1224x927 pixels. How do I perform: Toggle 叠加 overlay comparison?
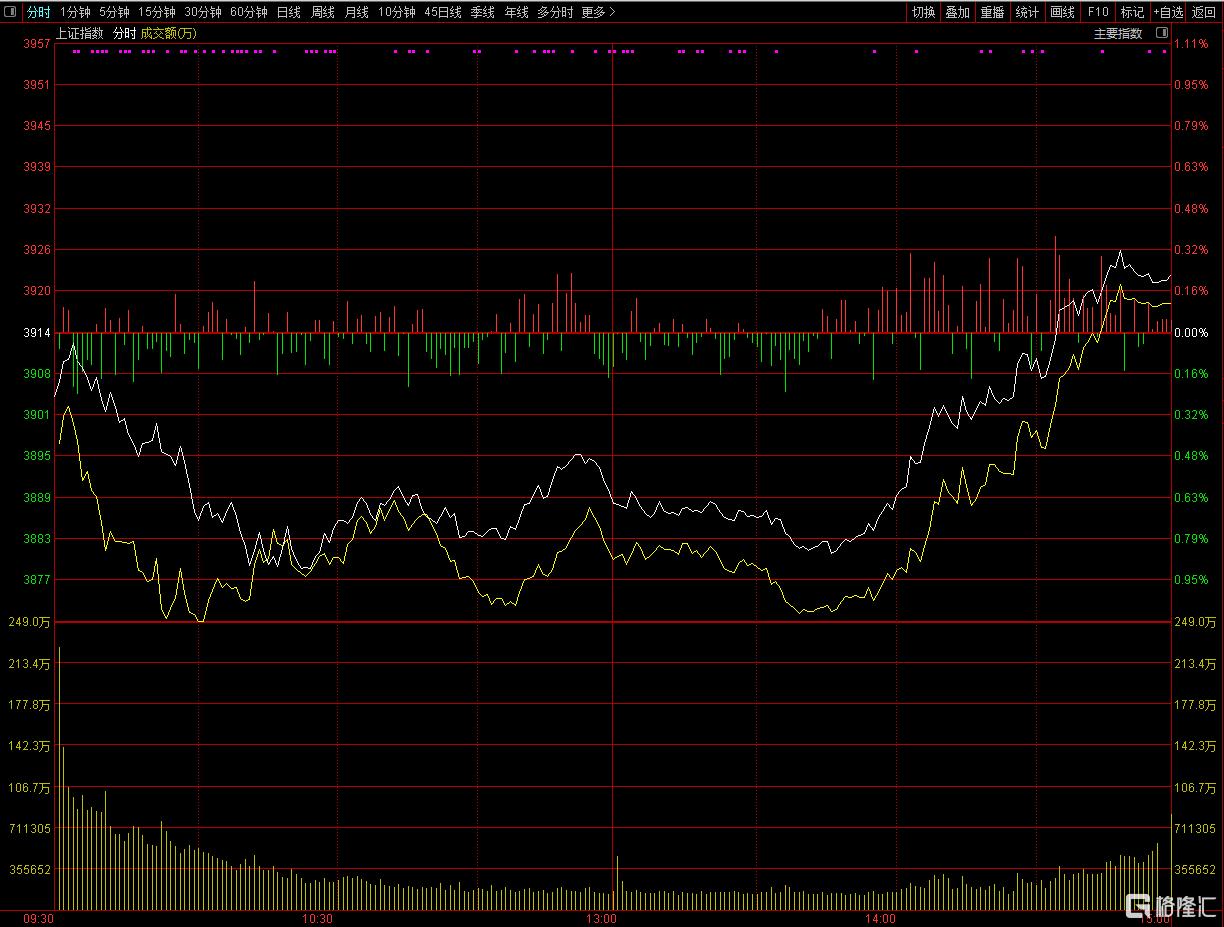click(957, 13)
